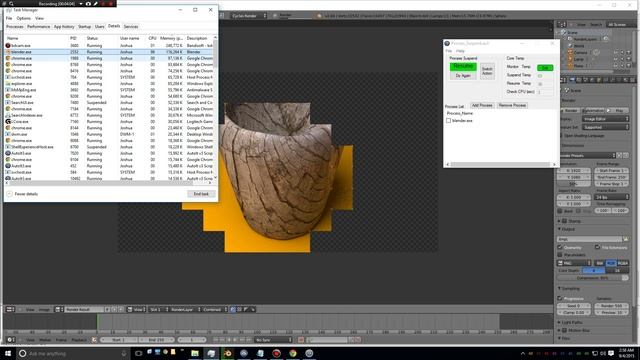Viewport: 640px width, 360px height.
Task: Click the Blender icon on the taskbar
Action: click(227, 353)
